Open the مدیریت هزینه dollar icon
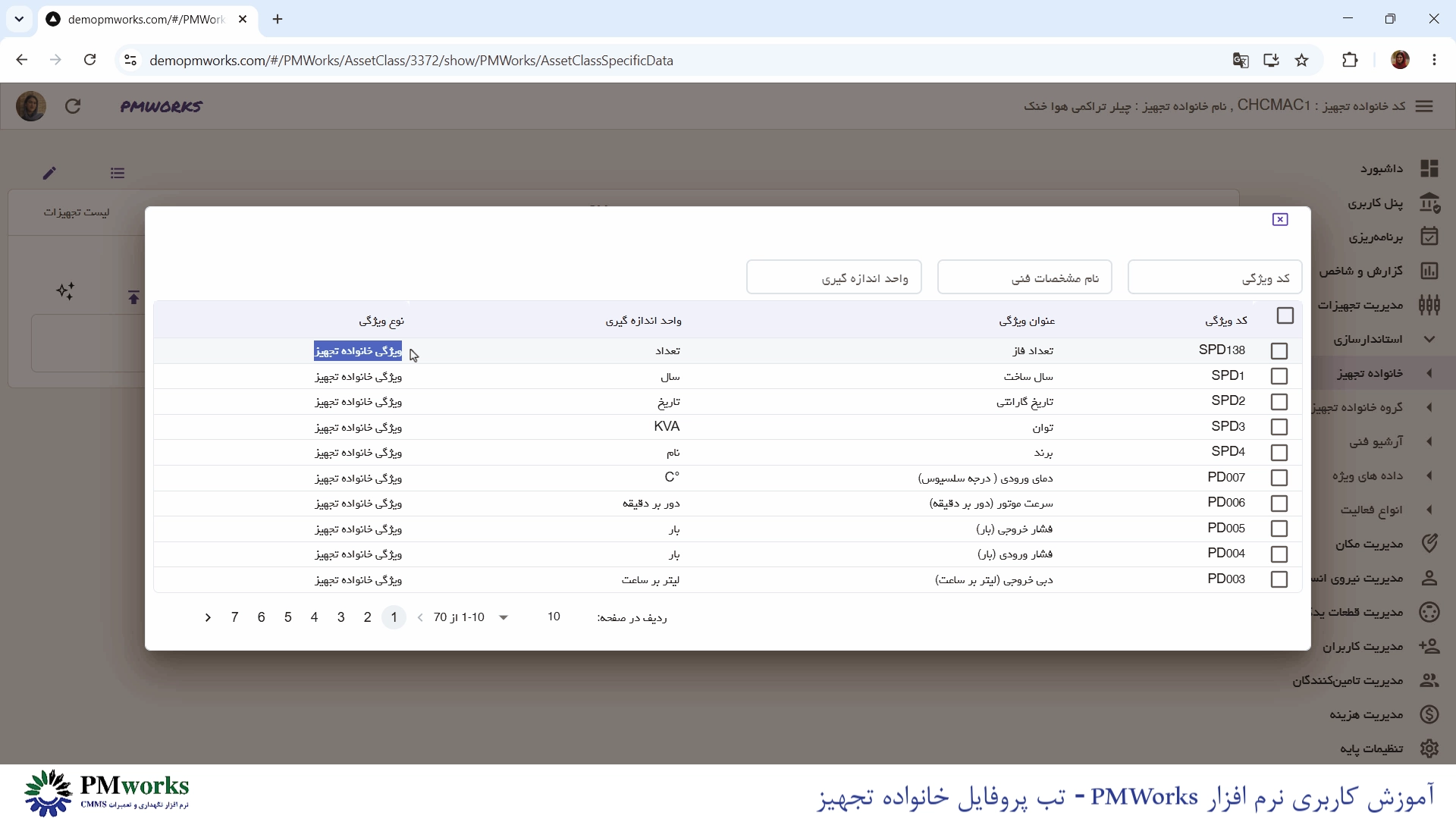Viewport: 1456px width, 819px height. click(1429, 714)
